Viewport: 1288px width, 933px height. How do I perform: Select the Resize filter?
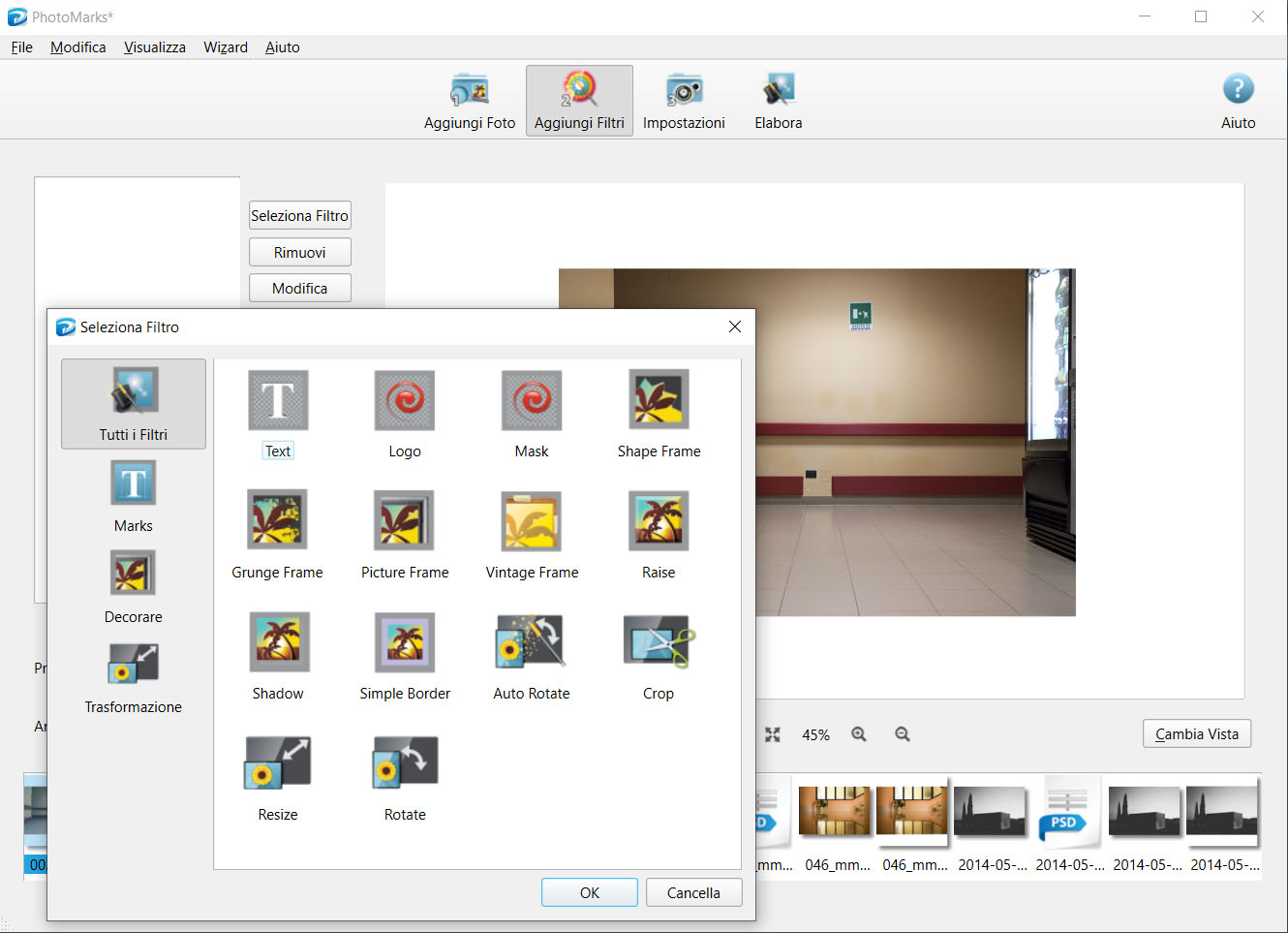tap(278, 764)
